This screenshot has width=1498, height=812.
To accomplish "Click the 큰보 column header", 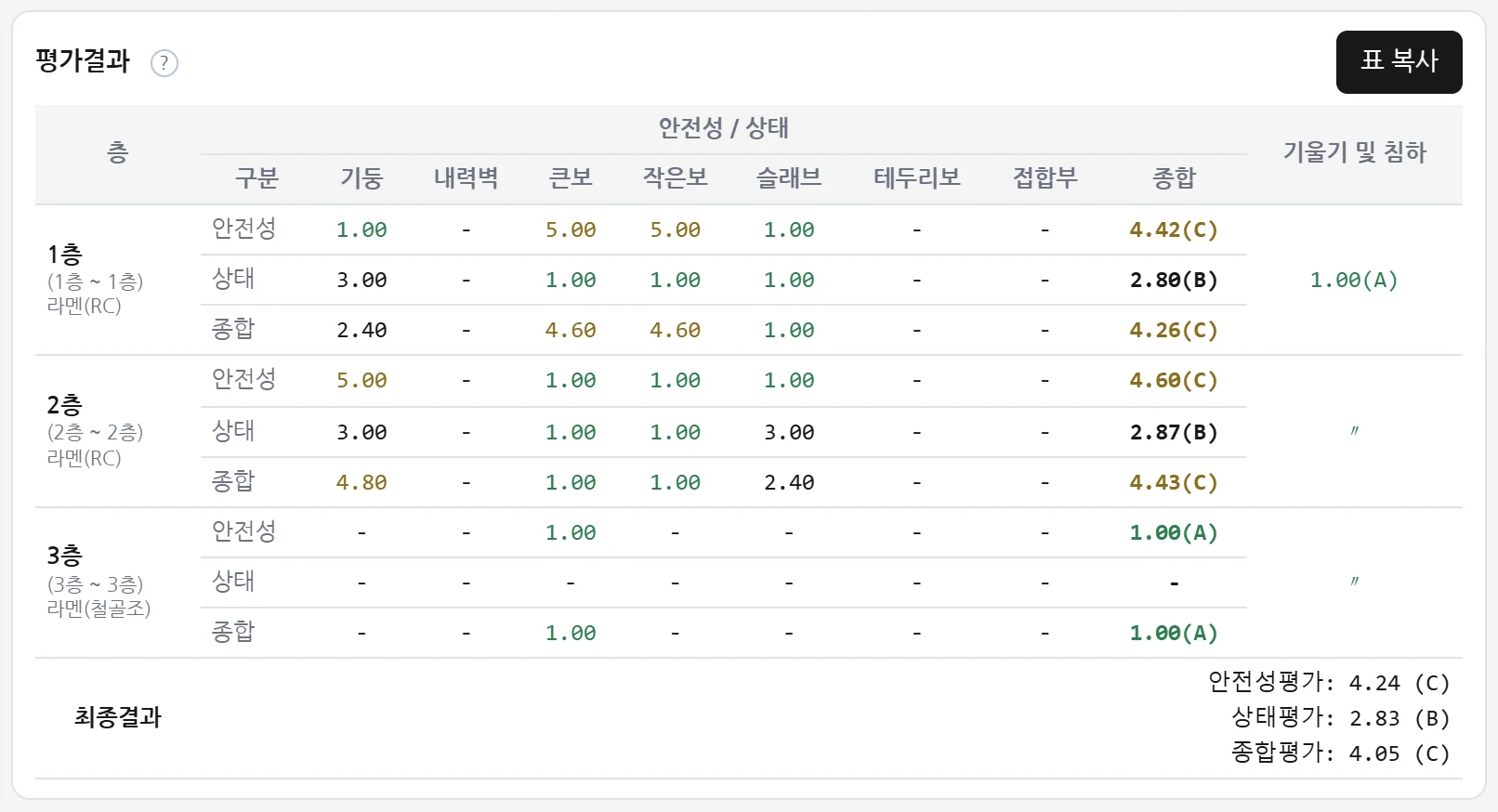I will (x=571, y=178).
